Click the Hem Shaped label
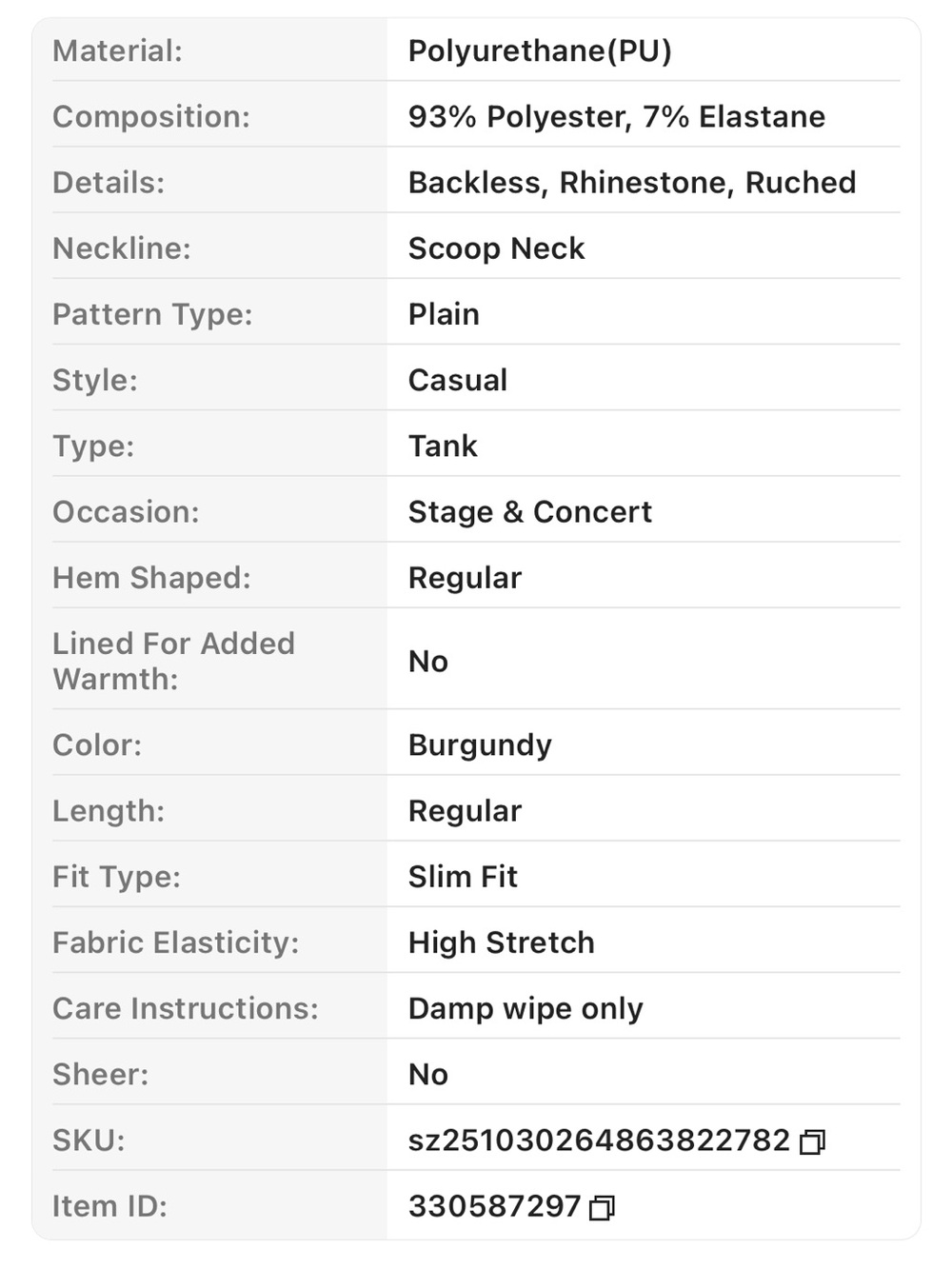Screen dimensions: 952x1269 151,578
